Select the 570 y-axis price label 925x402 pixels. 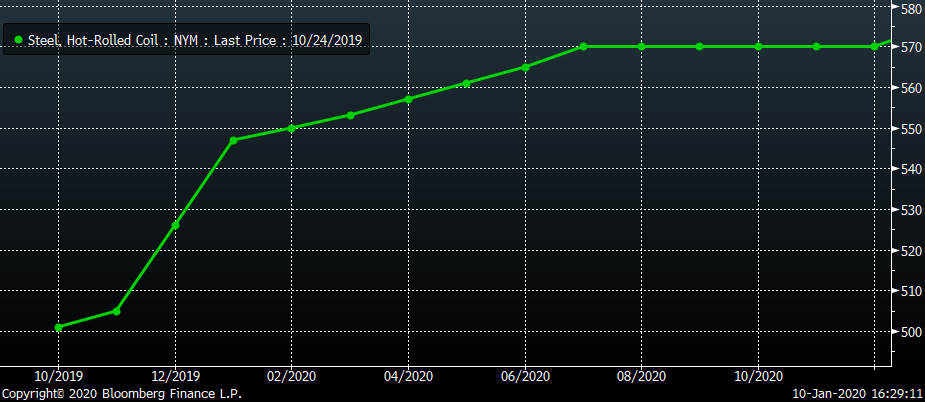907,48
